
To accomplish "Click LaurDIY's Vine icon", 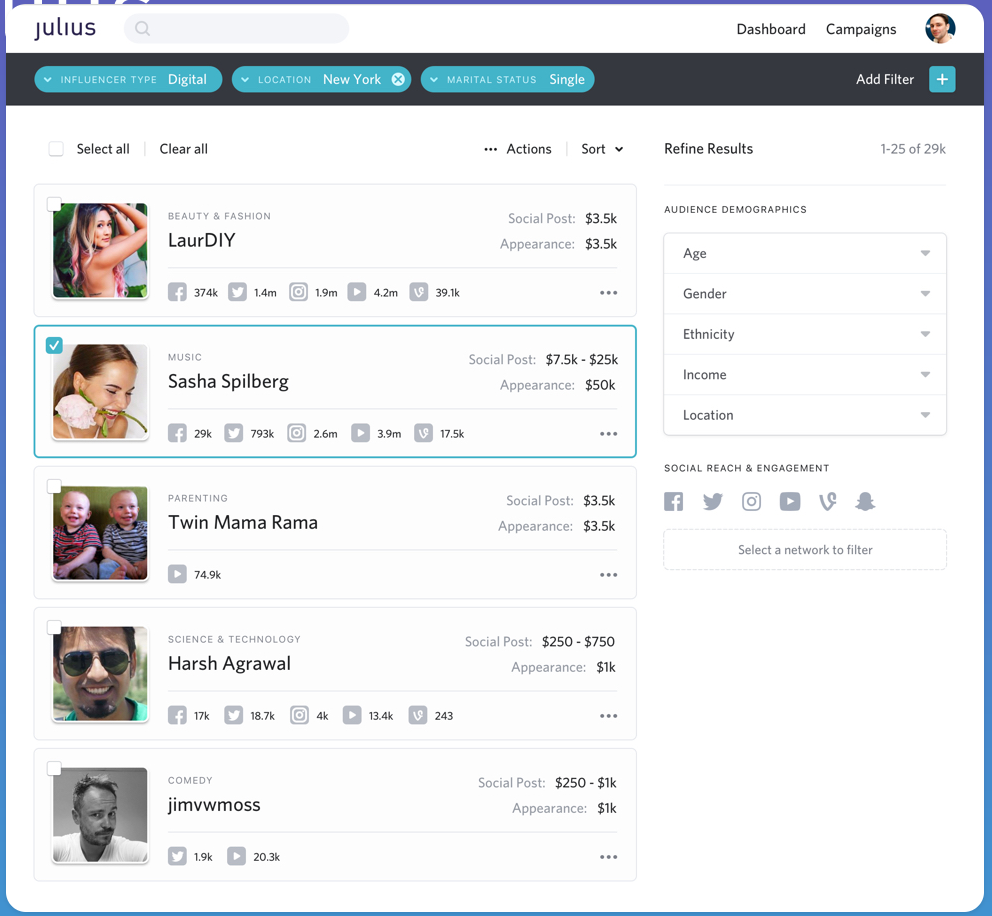I will 419,292.
